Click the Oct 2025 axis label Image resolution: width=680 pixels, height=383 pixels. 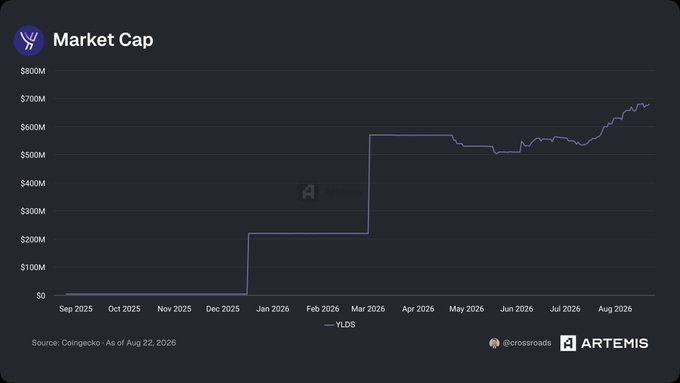124,309
